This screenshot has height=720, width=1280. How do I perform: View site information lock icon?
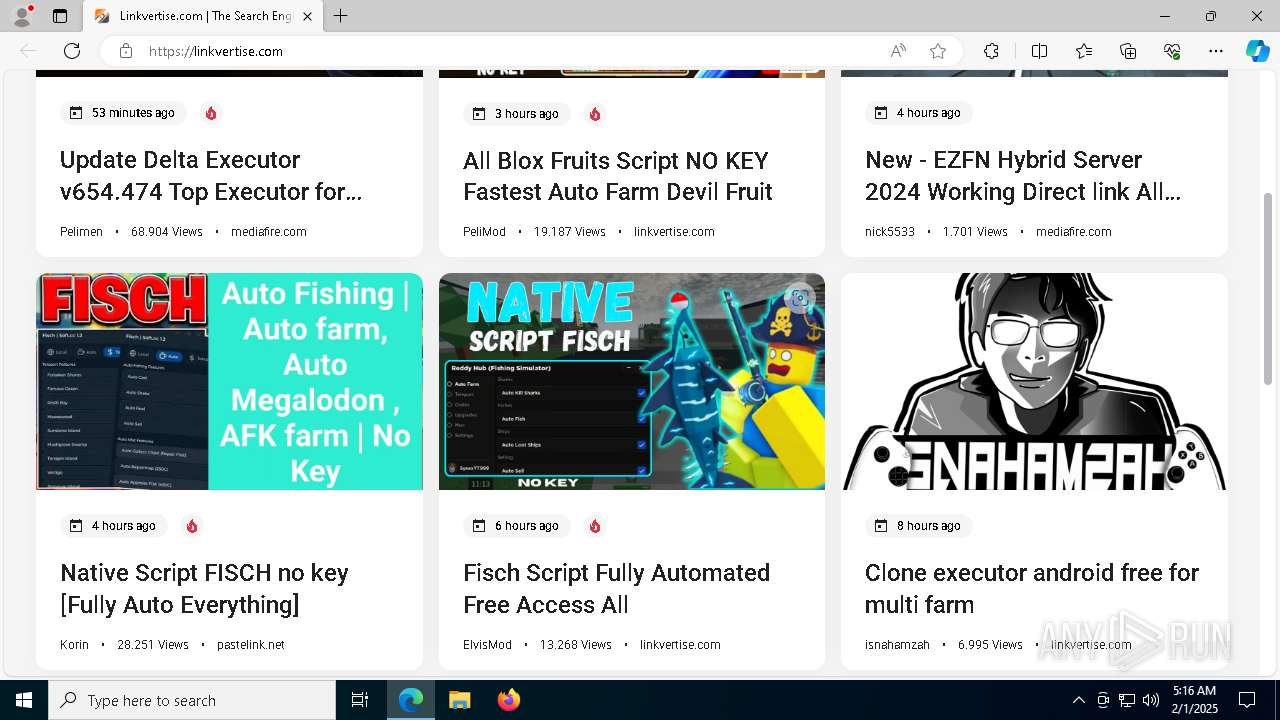[126, 51]
